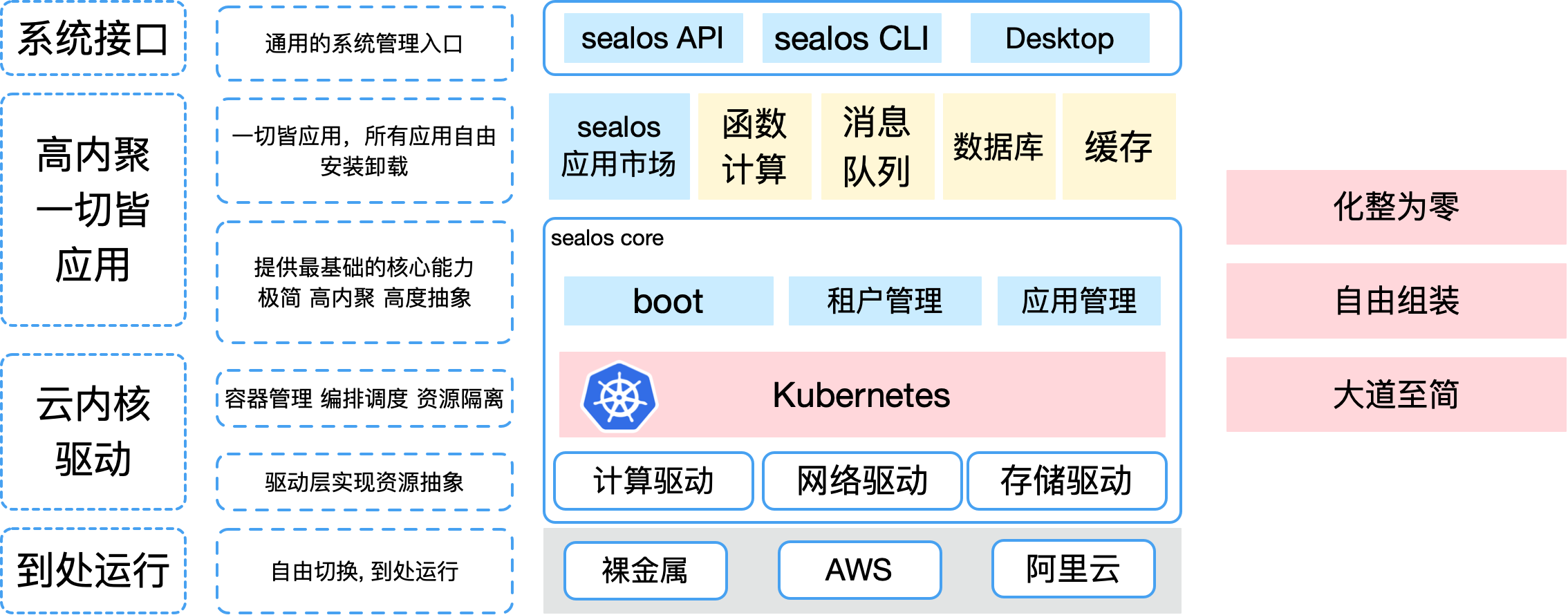Click the Kubernetes text label
1568x615 pixels.
[861, 395]
